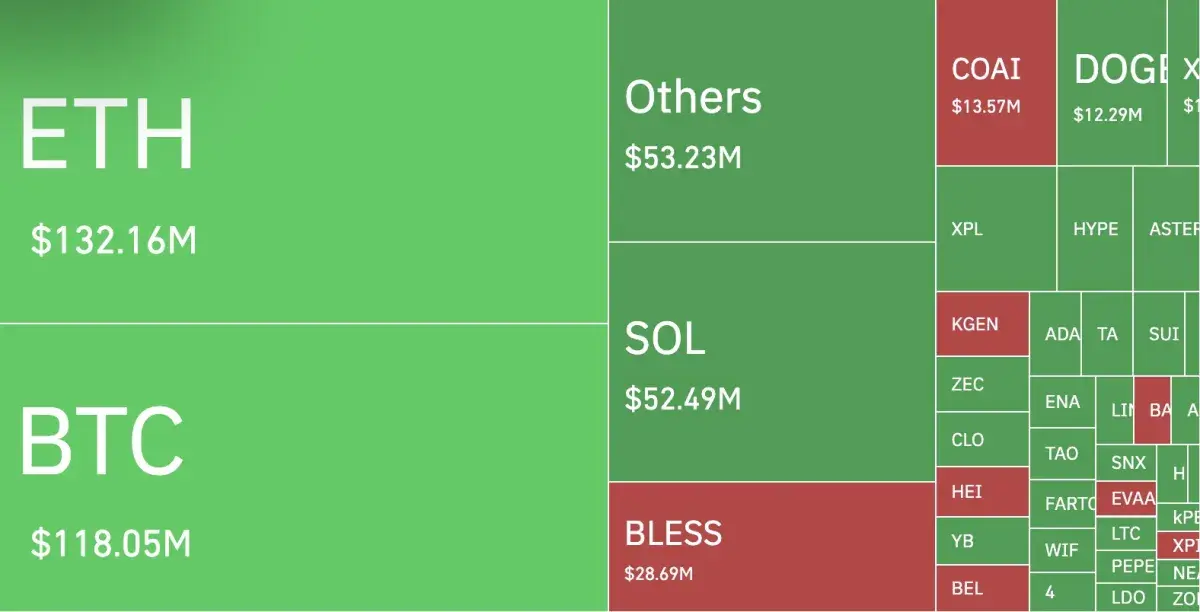Click the CLO tile
This screenshot has width=1200, height=612.
[x=982, y=440]
